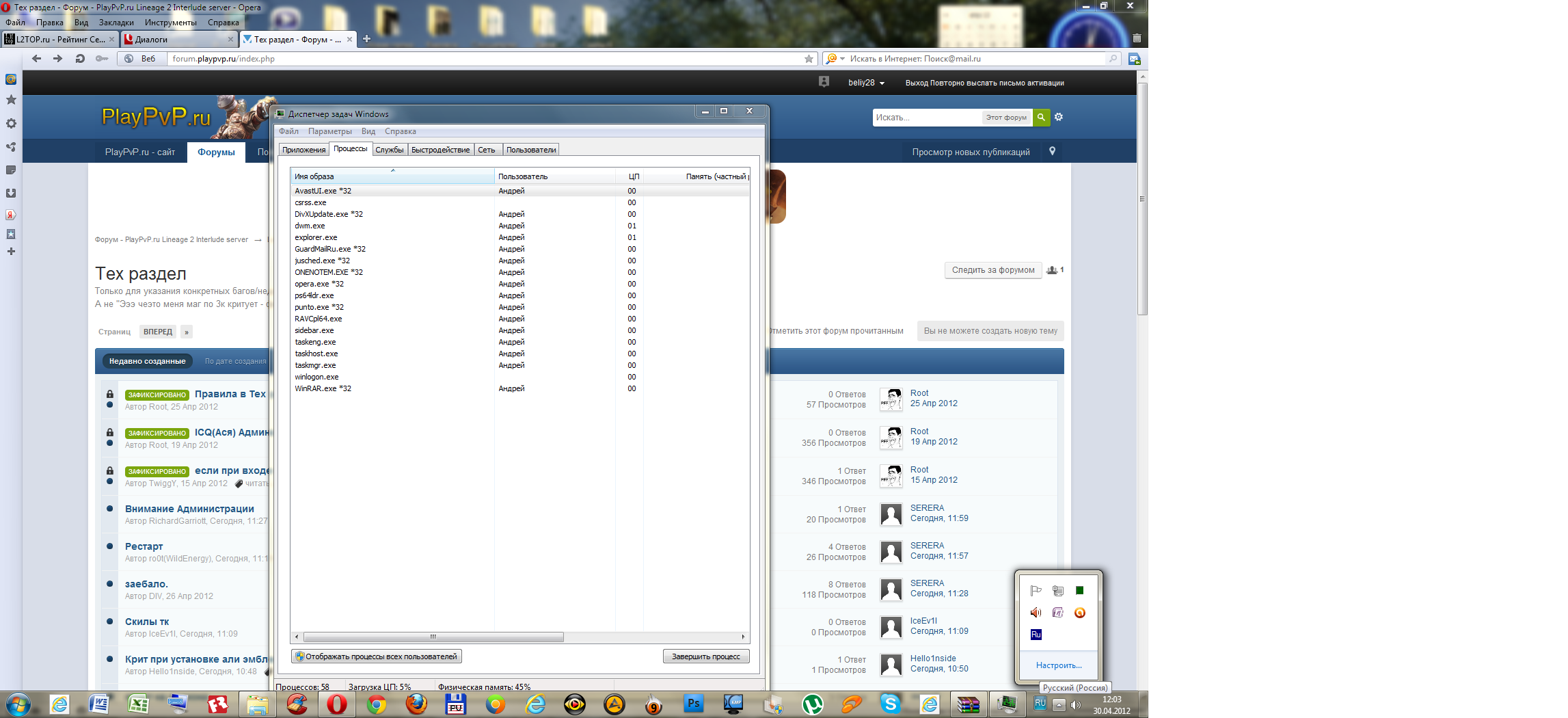This screenshot has width=1568, height=718.
Task: Switch to the Пользователи tab
Action: [x=531, y=150]
